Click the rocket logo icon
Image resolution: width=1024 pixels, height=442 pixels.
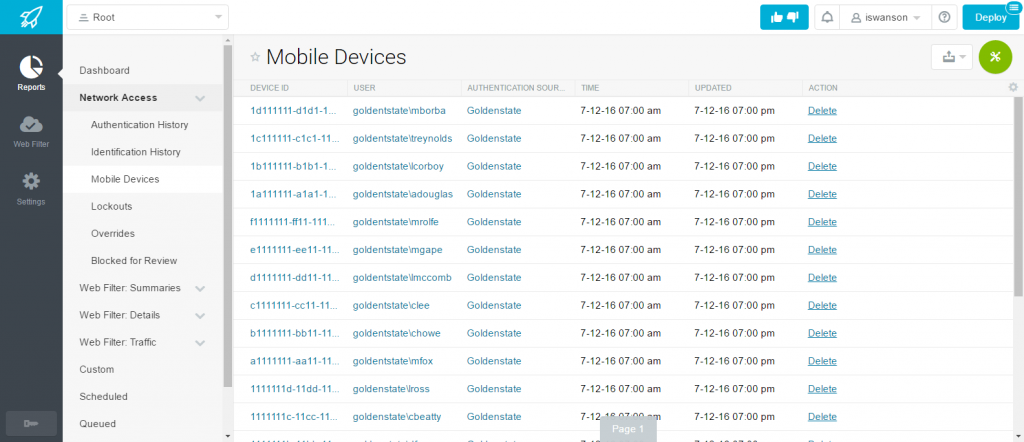click(31, 16)
